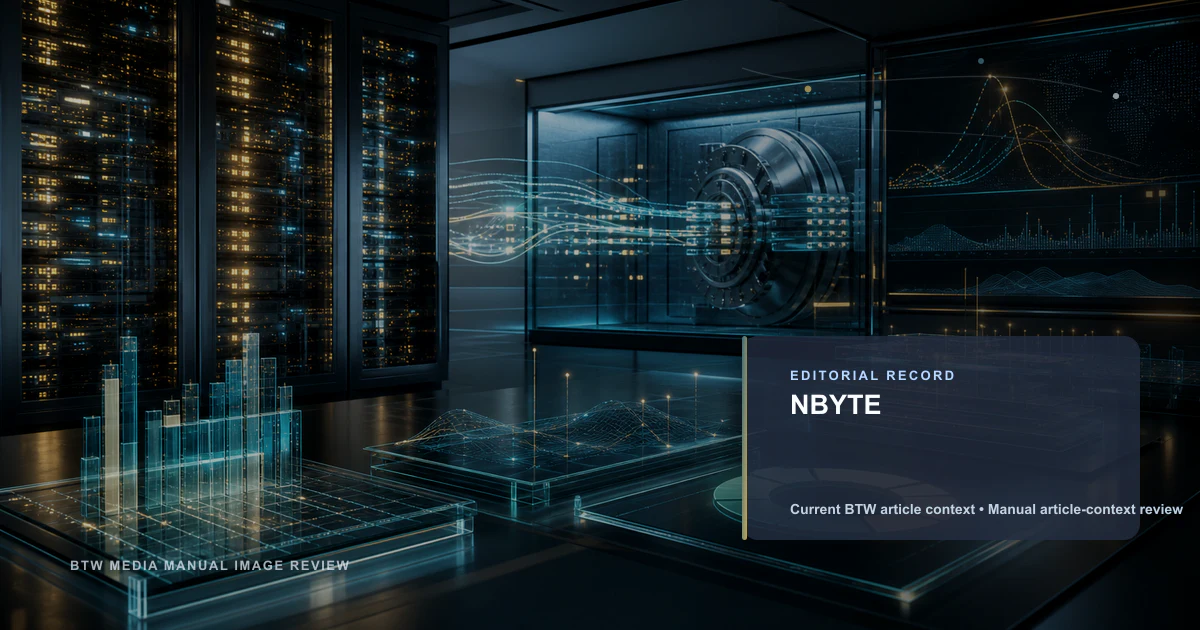
Task: Click the EDITORIAL RECORD label
Action: tap(873, 376)
